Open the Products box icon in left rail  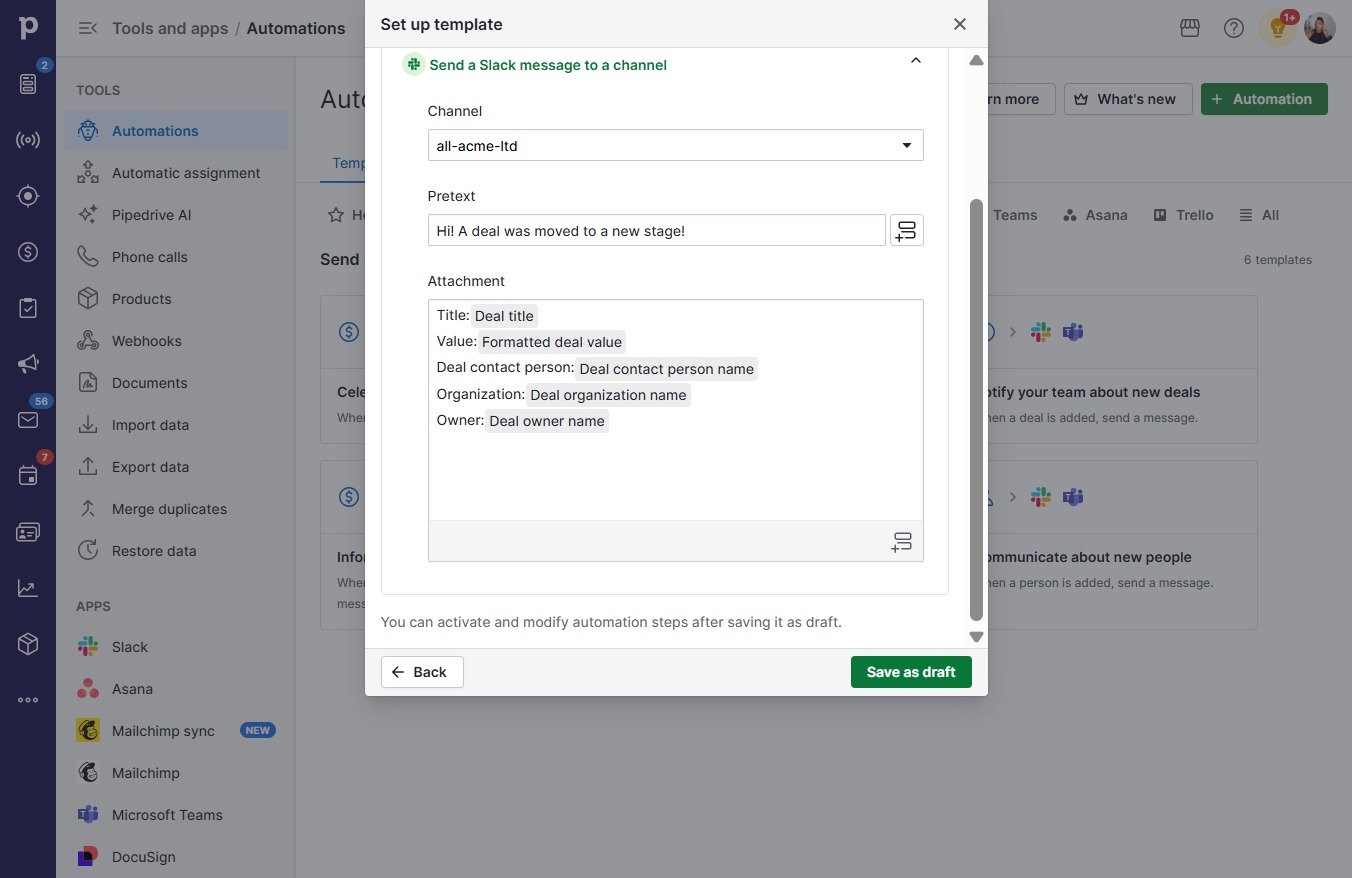click(28, 644)
